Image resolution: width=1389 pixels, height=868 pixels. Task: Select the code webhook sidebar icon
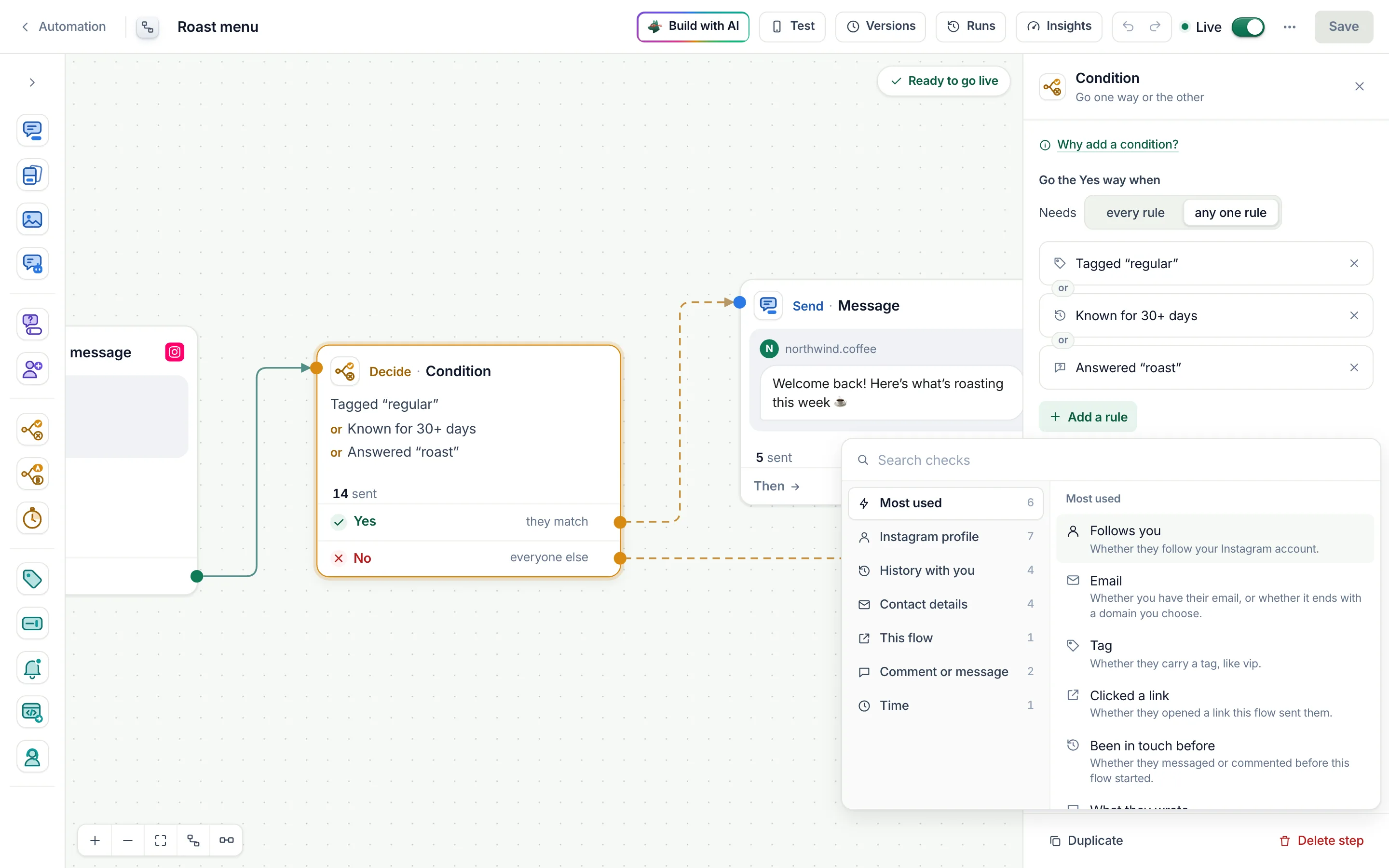pos(32,712)
